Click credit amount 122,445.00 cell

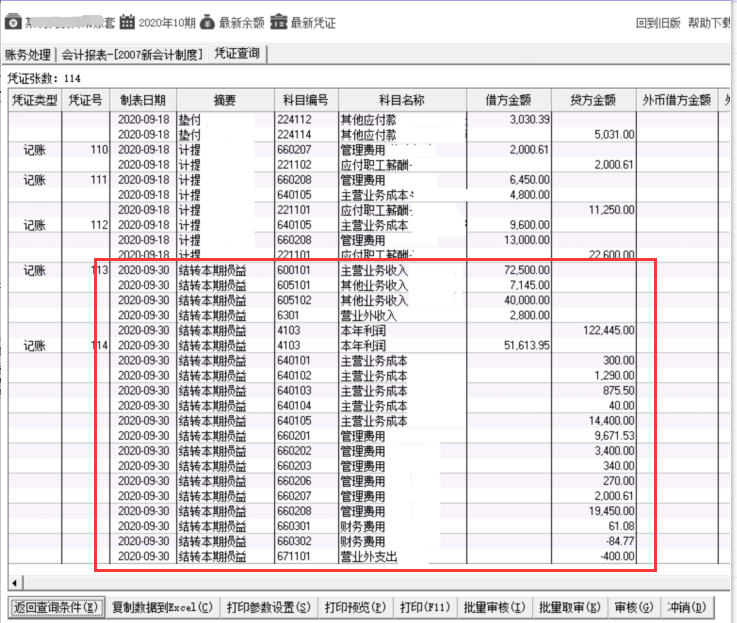pyautogui.click(x=593, y=331)
